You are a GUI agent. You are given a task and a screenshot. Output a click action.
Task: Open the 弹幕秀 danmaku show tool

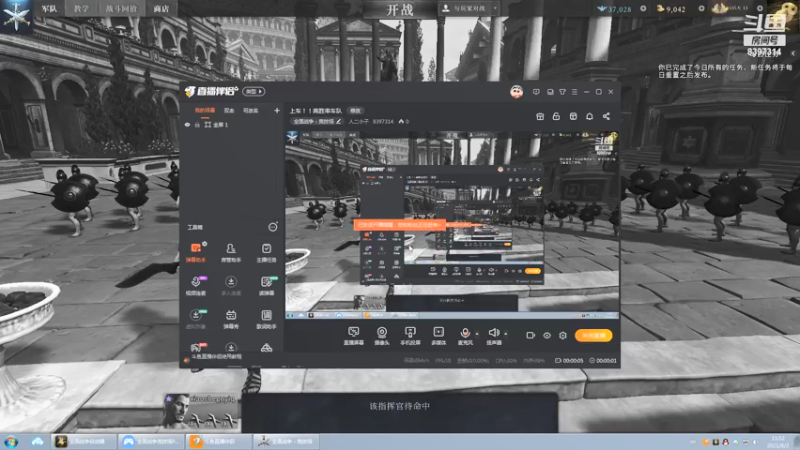point(231,319)
